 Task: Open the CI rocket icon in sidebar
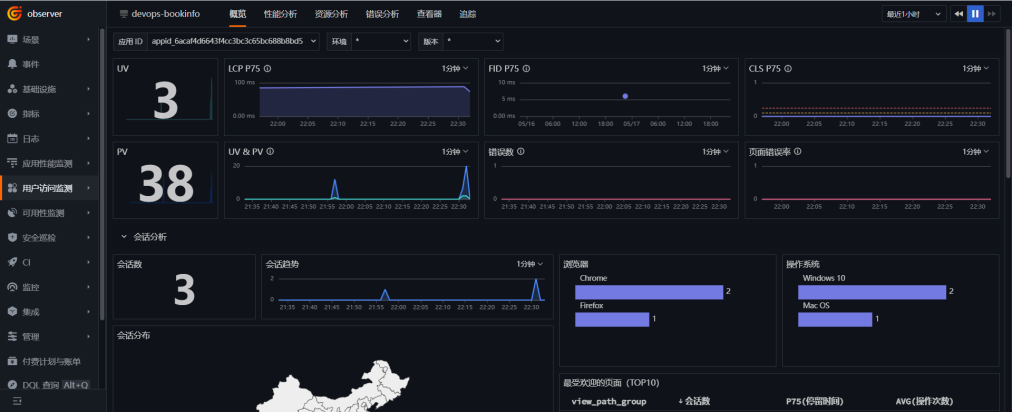coord(12,262)
